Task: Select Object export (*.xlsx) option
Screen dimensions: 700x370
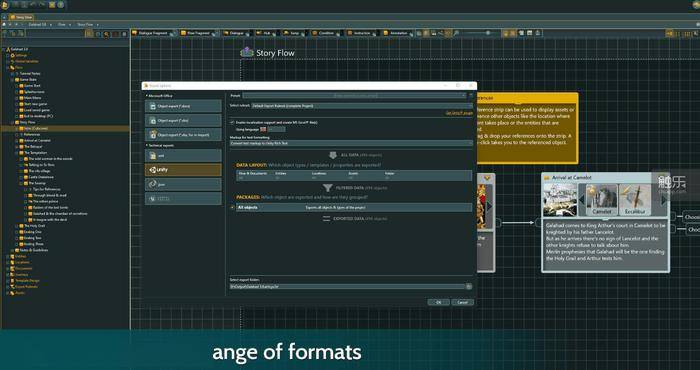Action: (x=183, y=121)
